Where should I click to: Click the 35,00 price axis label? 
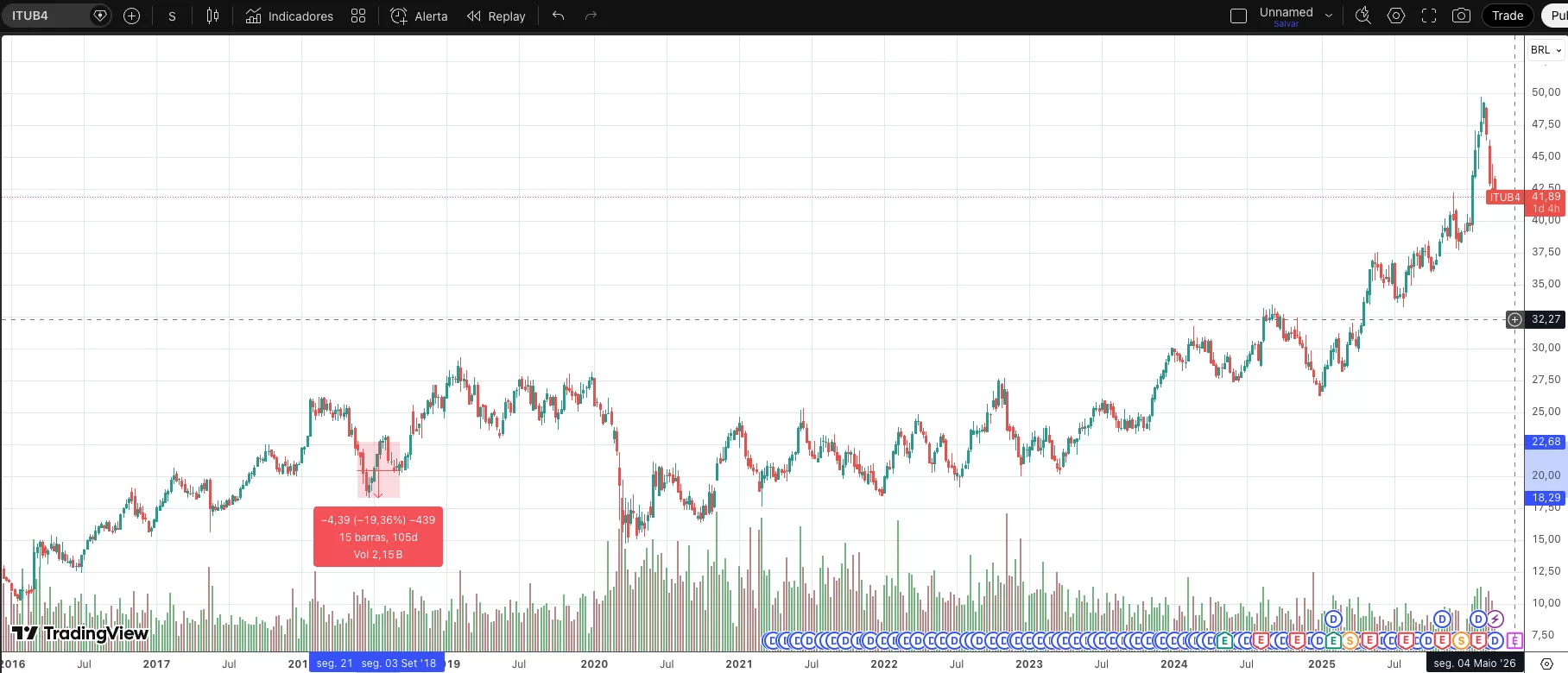[x=1546, y=284]
